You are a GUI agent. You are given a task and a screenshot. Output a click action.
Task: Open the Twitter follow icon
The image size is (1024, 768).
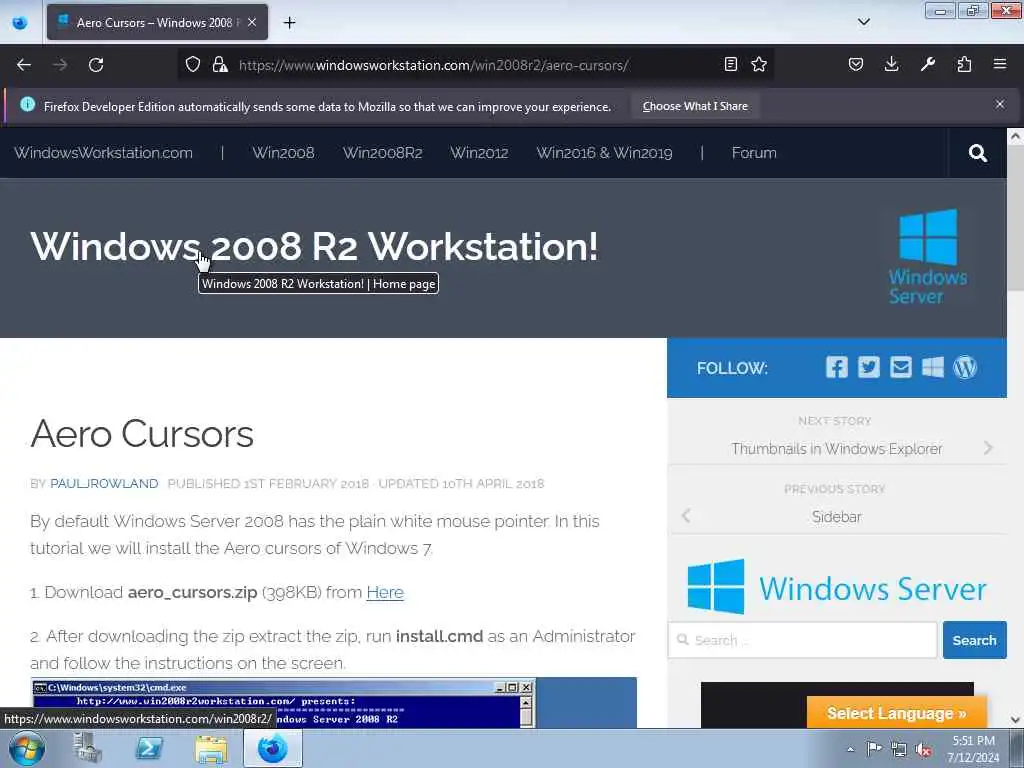[x=869, y=367]
